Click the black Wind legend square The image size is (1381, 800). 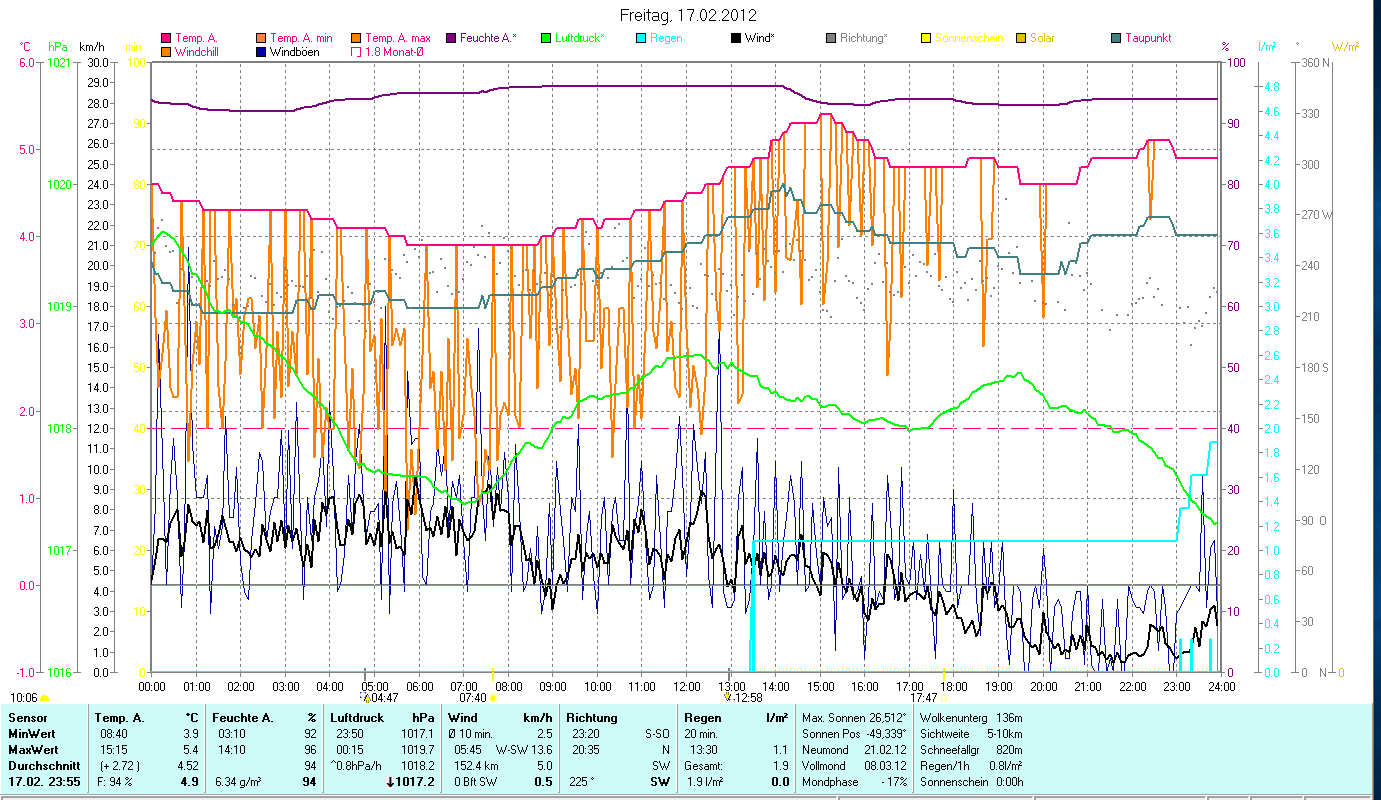point(736,38)
